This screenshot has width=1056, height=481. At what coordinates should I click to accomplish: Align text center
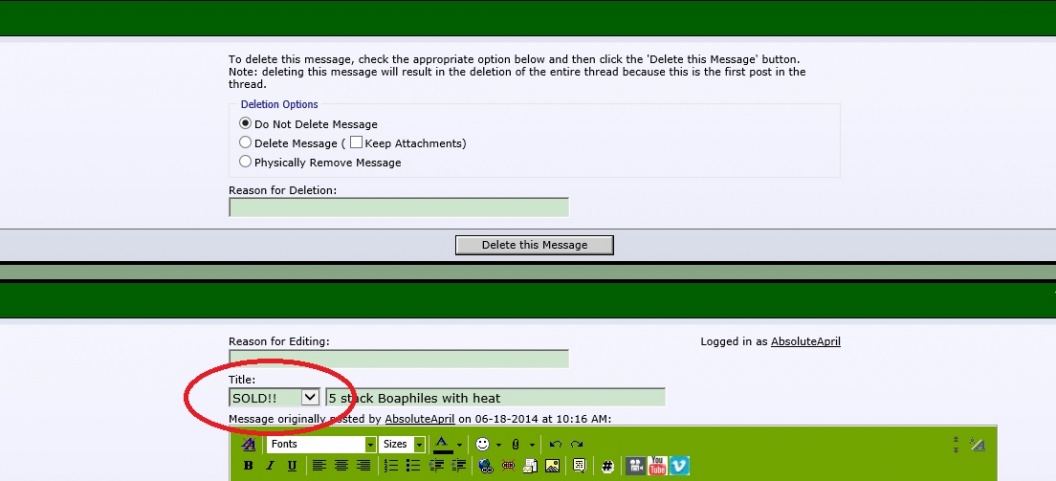(341, 466)
